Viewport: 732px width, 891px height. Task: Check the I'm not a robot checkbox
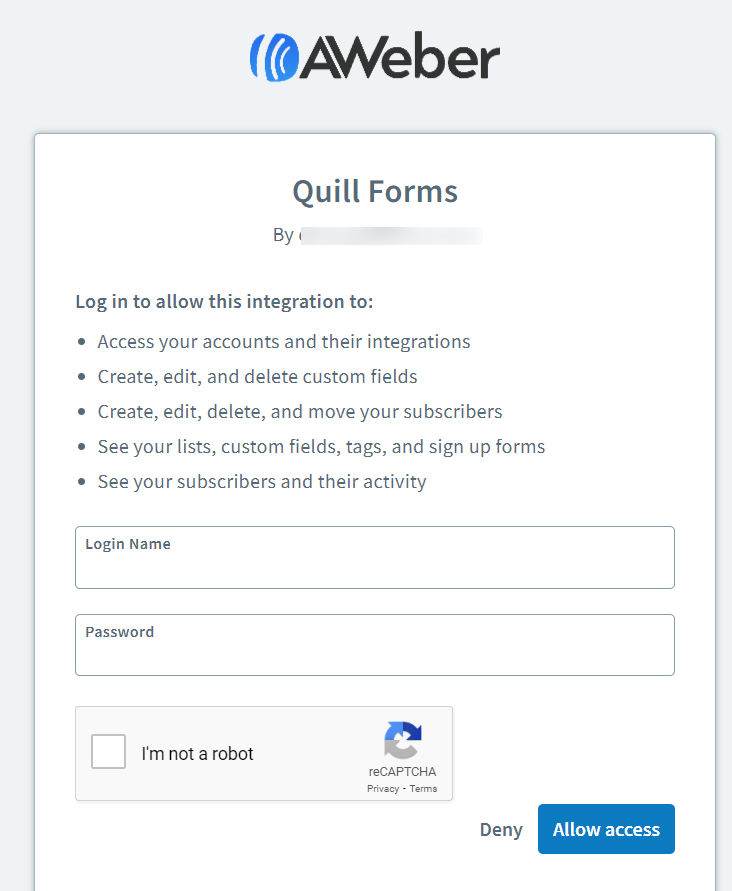109,751
